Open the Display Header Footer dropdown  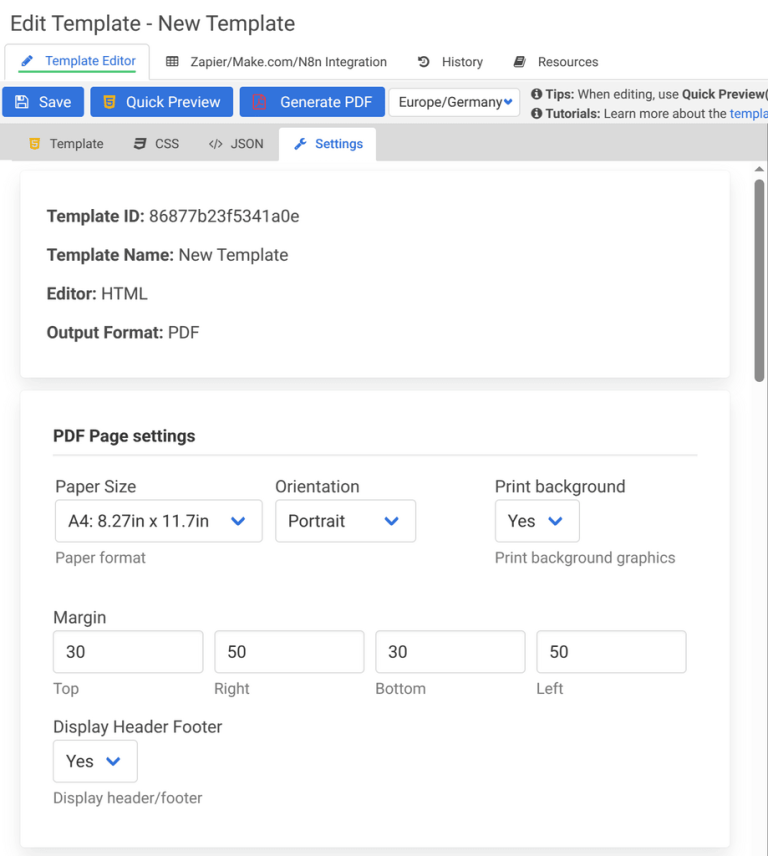pos(95,761)
